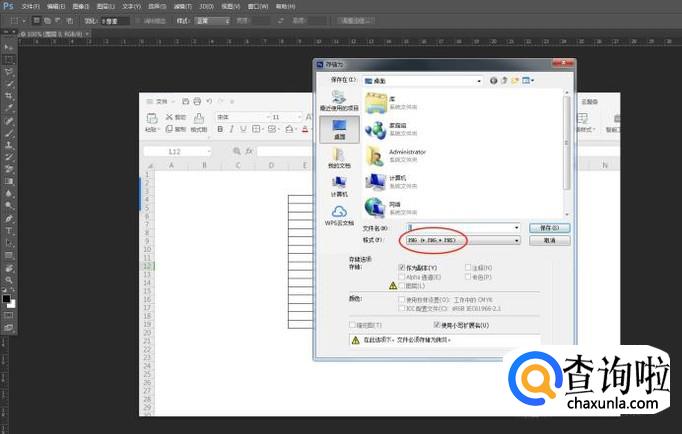Click Subtract from Selection icon in options bar
The width and height of the screenshot is (682, 434).
coord(58,20)
